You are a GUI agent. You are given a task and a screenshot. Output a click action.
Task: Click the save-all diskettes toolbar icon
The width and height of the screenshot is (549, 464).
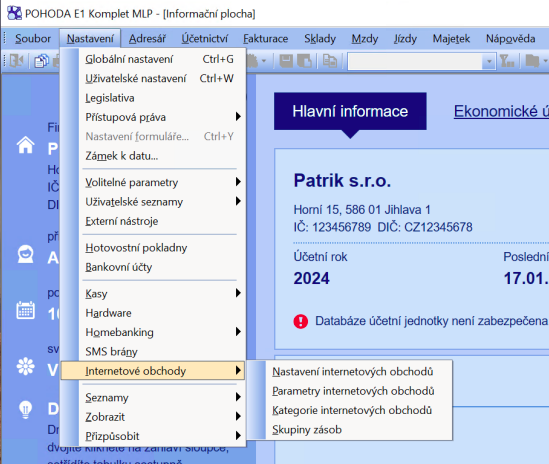tap(304, 61)
